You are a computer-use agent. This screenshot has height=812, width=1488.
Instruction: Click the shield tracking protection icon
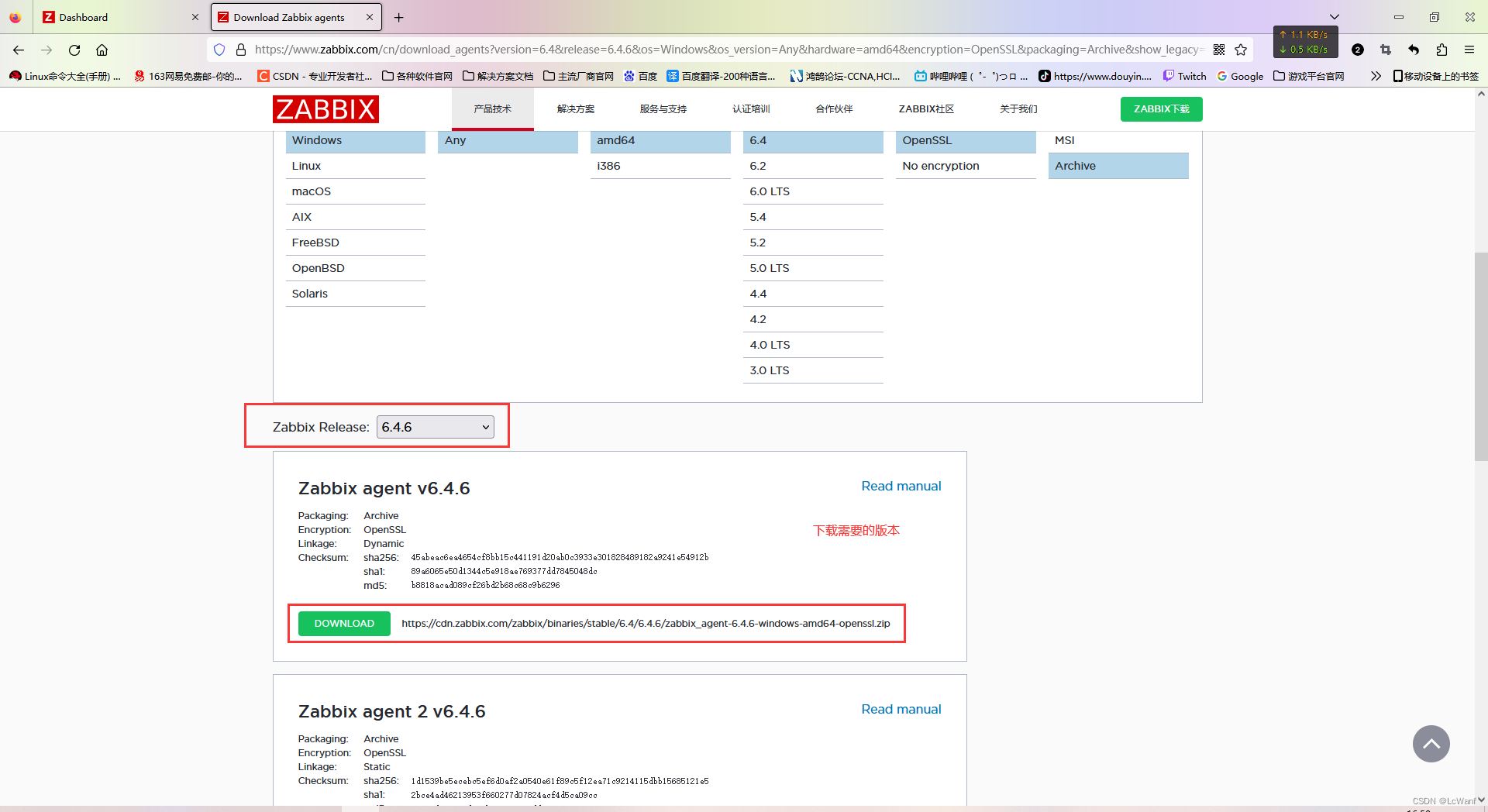(x=219, y=50)
